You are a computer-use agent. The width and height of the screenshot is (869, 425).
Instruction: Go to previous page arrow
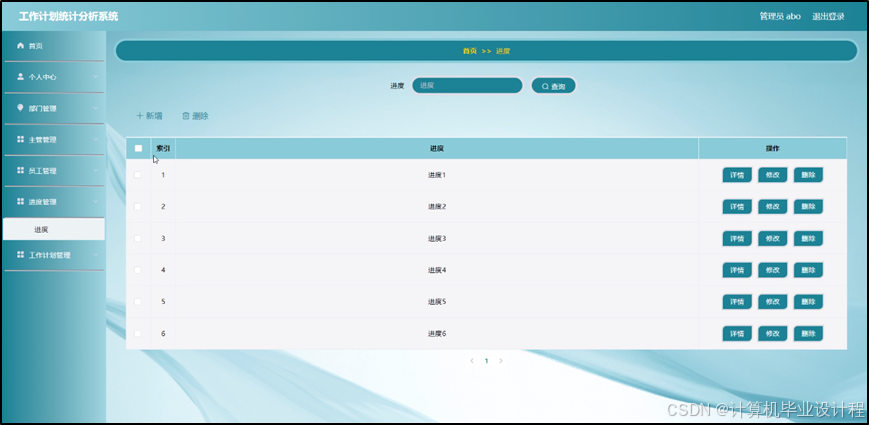472,361
